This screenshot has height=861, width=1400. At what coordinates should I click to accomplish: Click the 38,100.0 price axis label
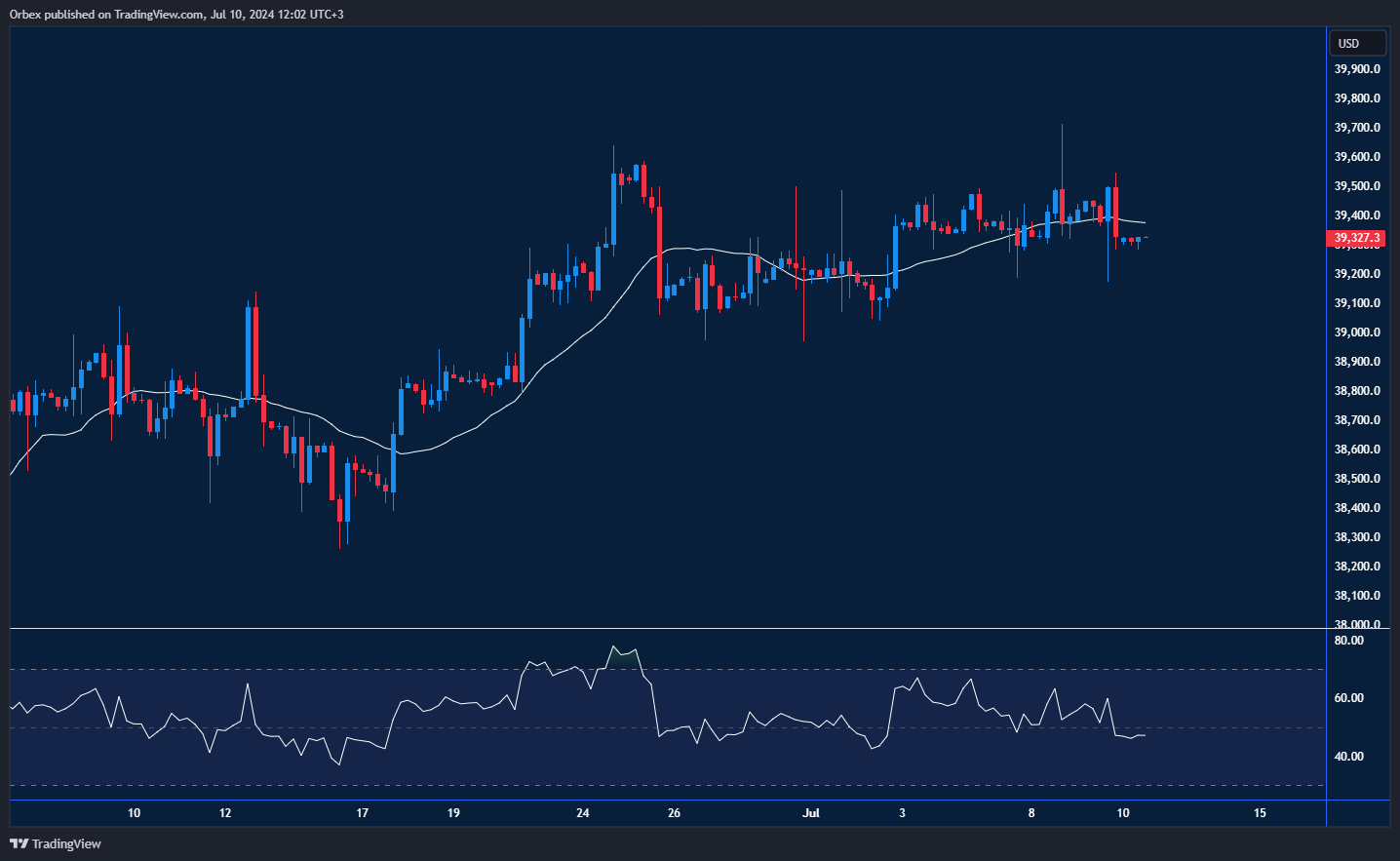tap(1356, 596)
